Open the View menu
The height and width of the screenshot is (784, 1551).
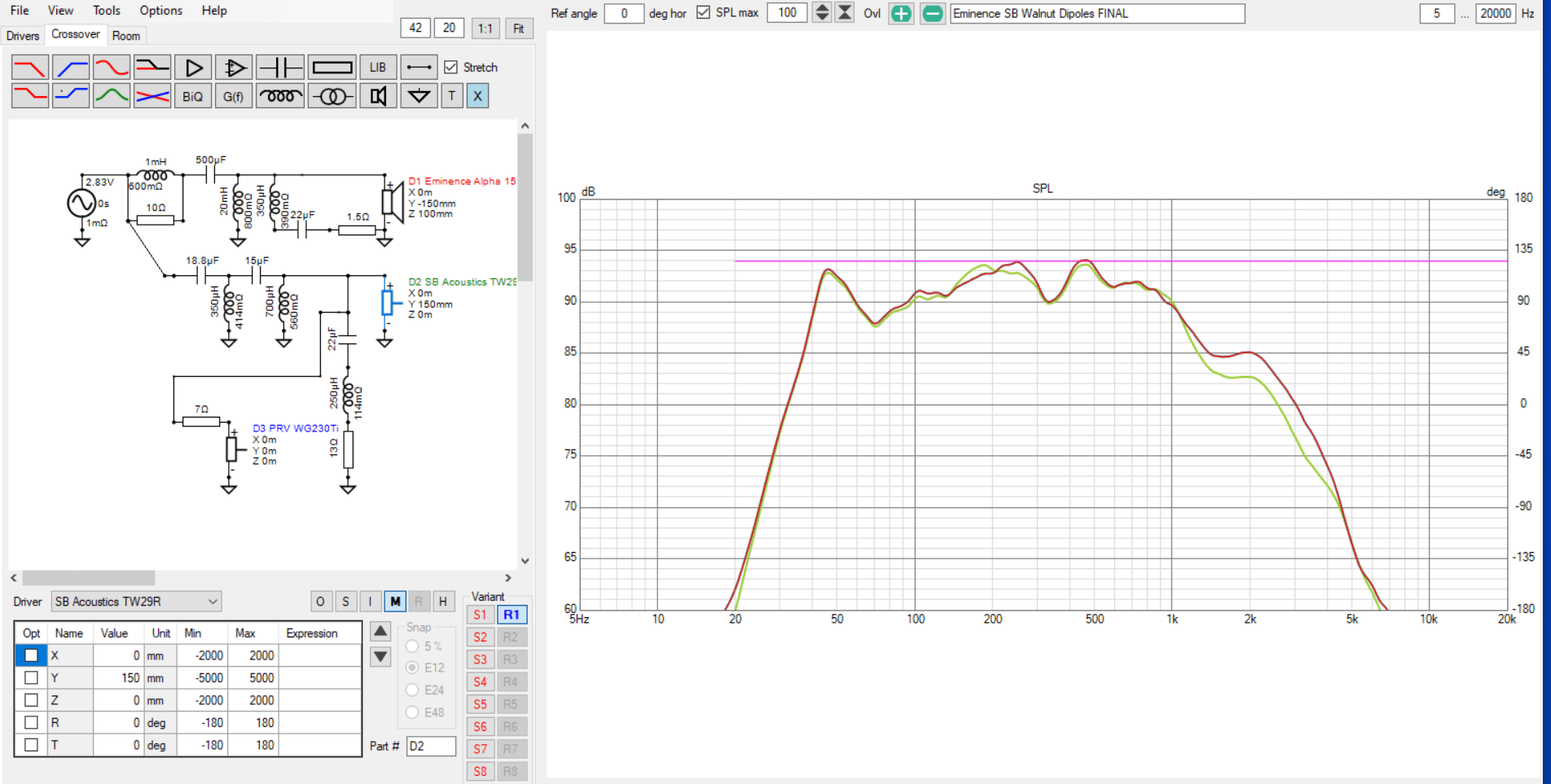[60, 11]
